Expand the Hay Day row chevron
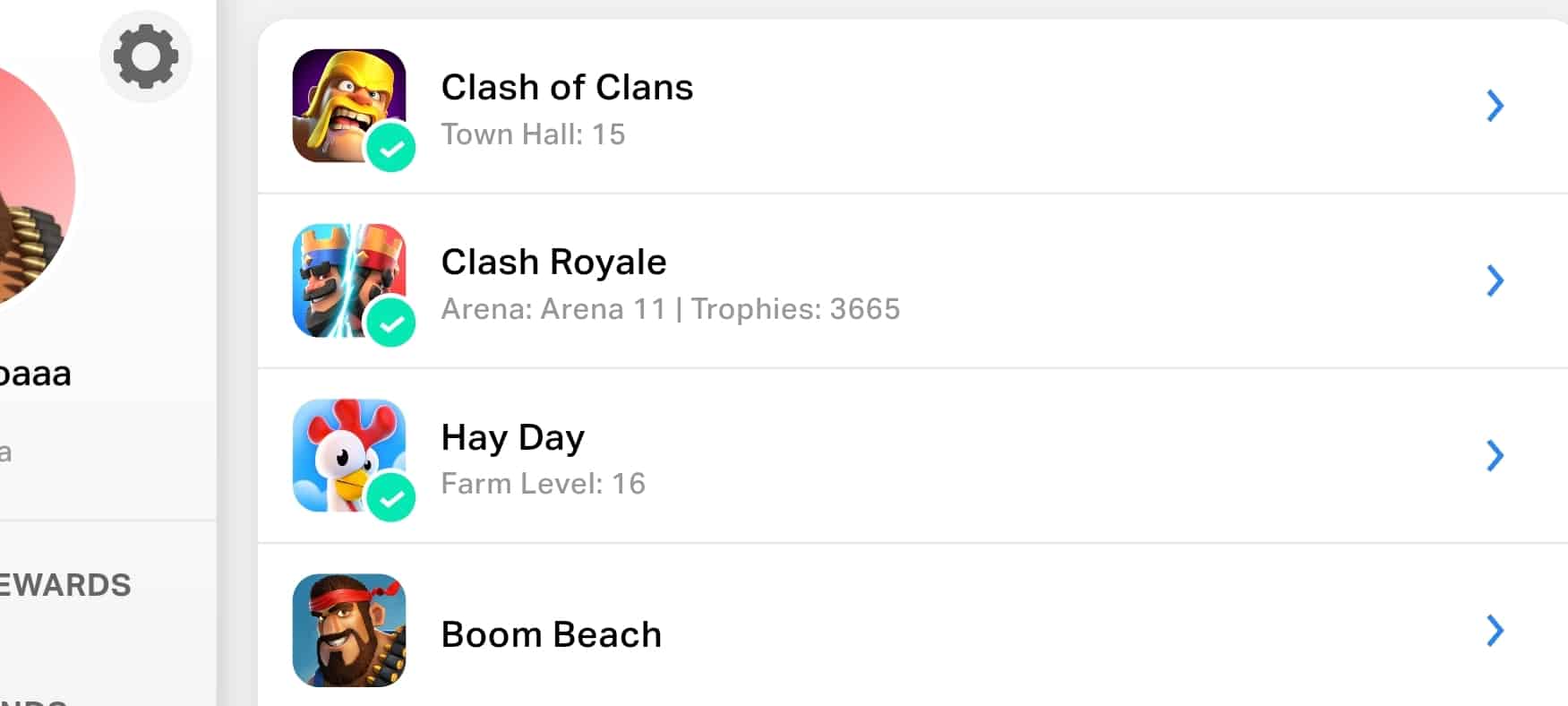The height and width of the screenshot is (706, 1568). (1495, 455)
